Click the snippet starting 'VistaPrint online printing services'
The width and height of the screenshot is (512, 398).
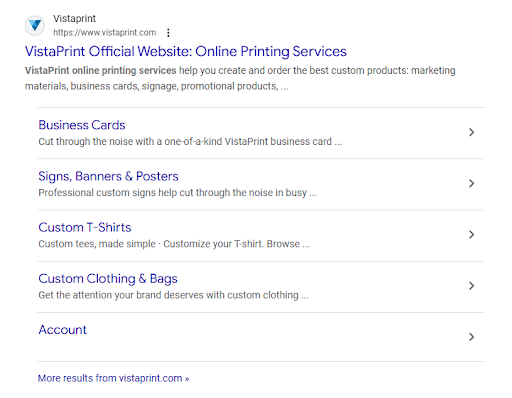pyautogui.click(x=240, y=78)
